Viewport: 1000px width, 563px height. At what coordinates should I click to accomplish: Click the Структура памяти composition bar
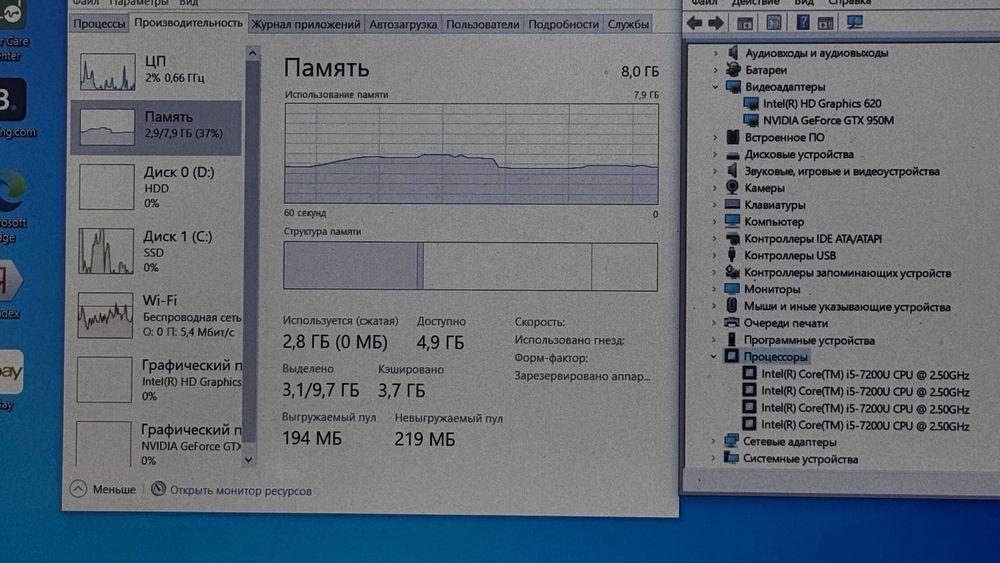(471, 267)
